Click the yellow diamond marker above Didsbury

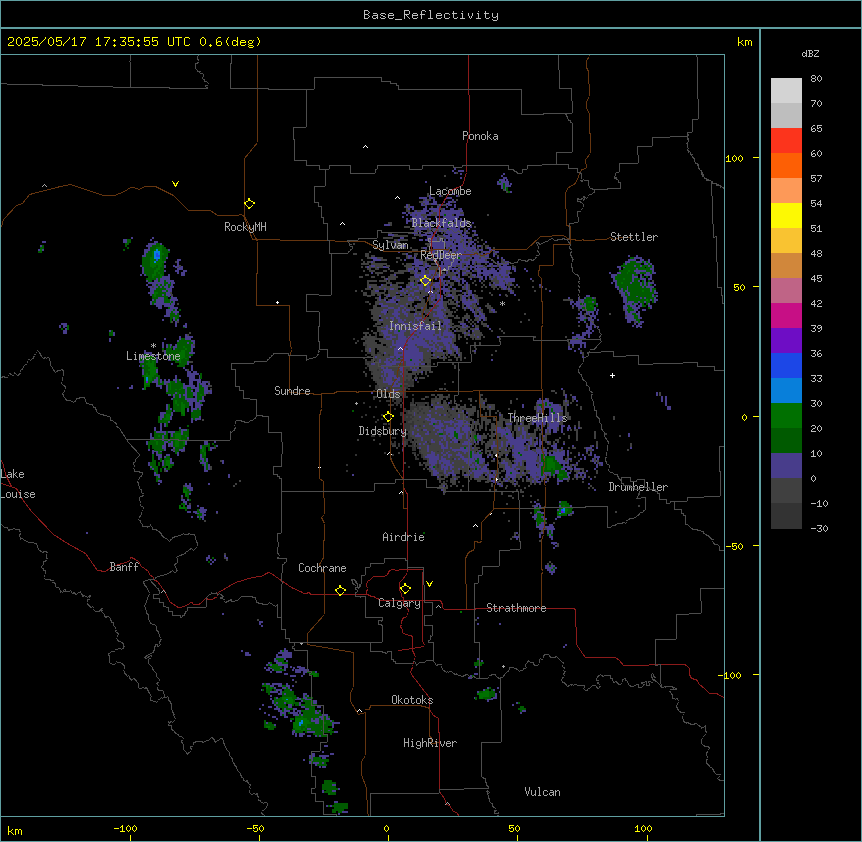click(388, 417)
